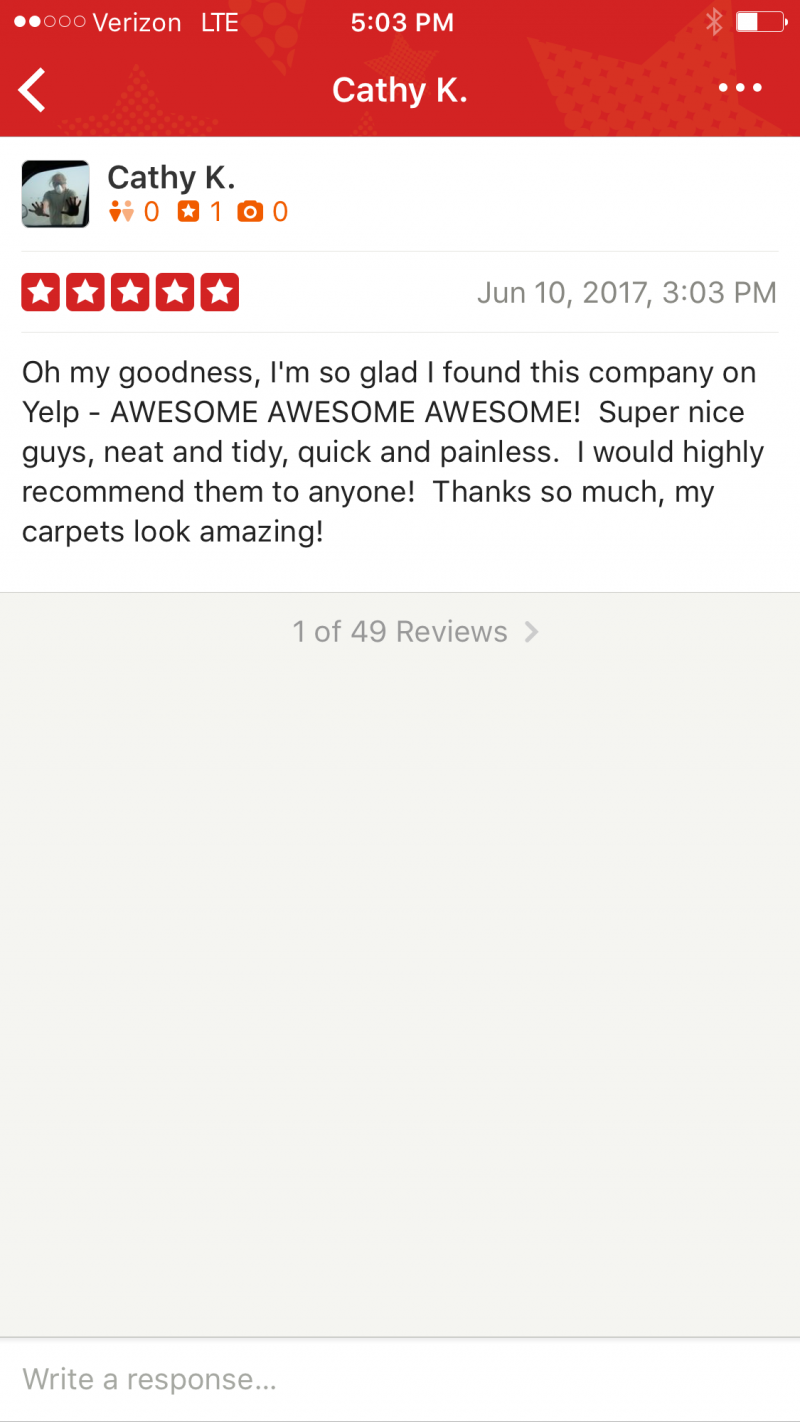800x1422 pixels.
Task: Click the friends count icon
Action: pyautogui.click(x=121, y=212)
